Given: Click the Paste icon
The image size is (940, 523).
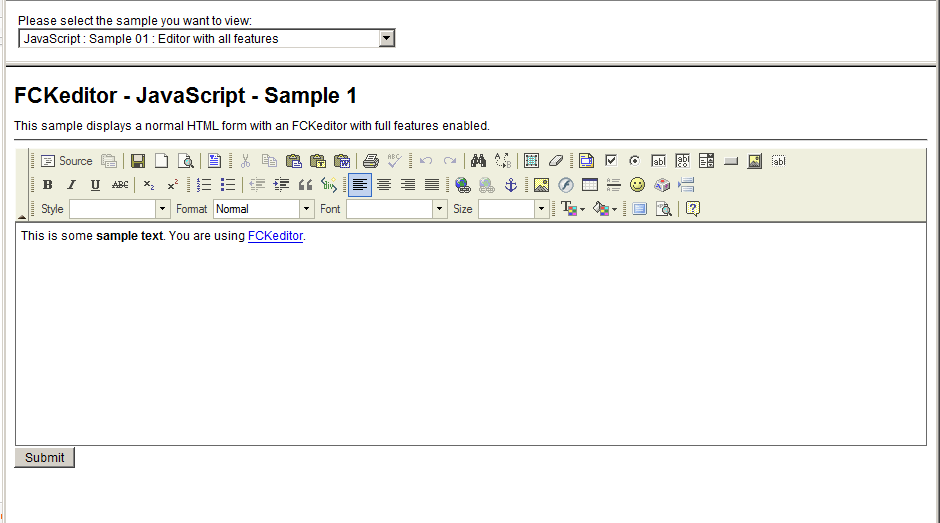Looking at the screenshot, I should pyautogui.click(x=293, y=161).
